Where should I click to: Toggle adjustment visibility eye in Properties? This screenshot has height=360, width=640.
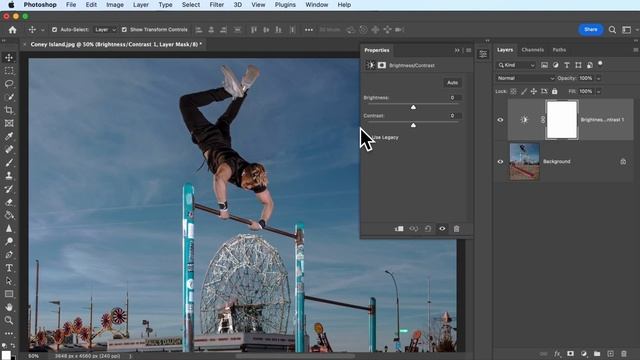coord(442,229)
